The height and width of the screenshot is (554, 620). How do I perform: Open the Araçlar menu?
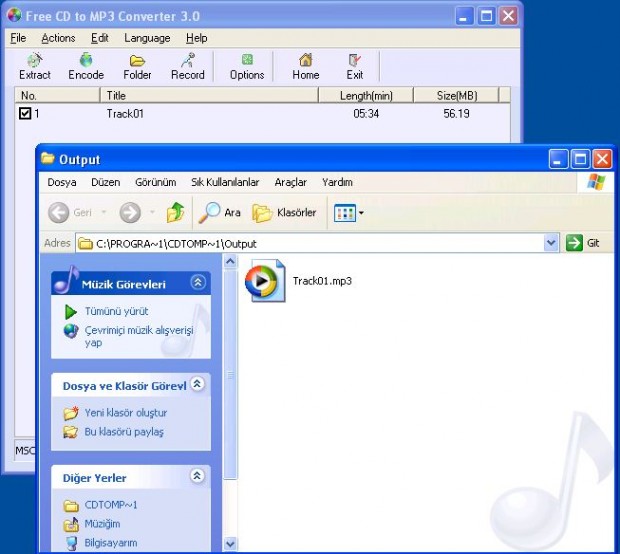pos(291,182)
